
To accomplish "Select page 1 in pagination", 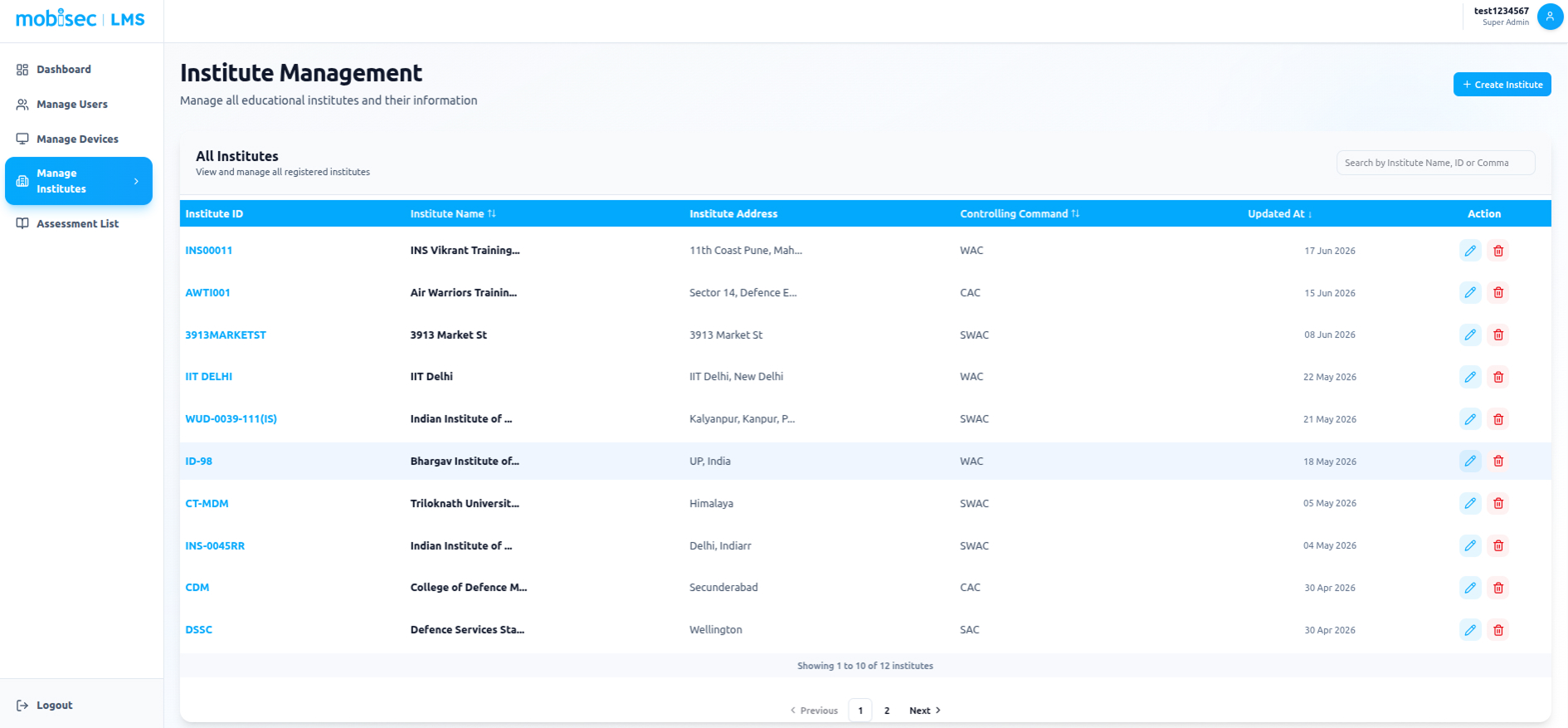I will pos(860,711).
